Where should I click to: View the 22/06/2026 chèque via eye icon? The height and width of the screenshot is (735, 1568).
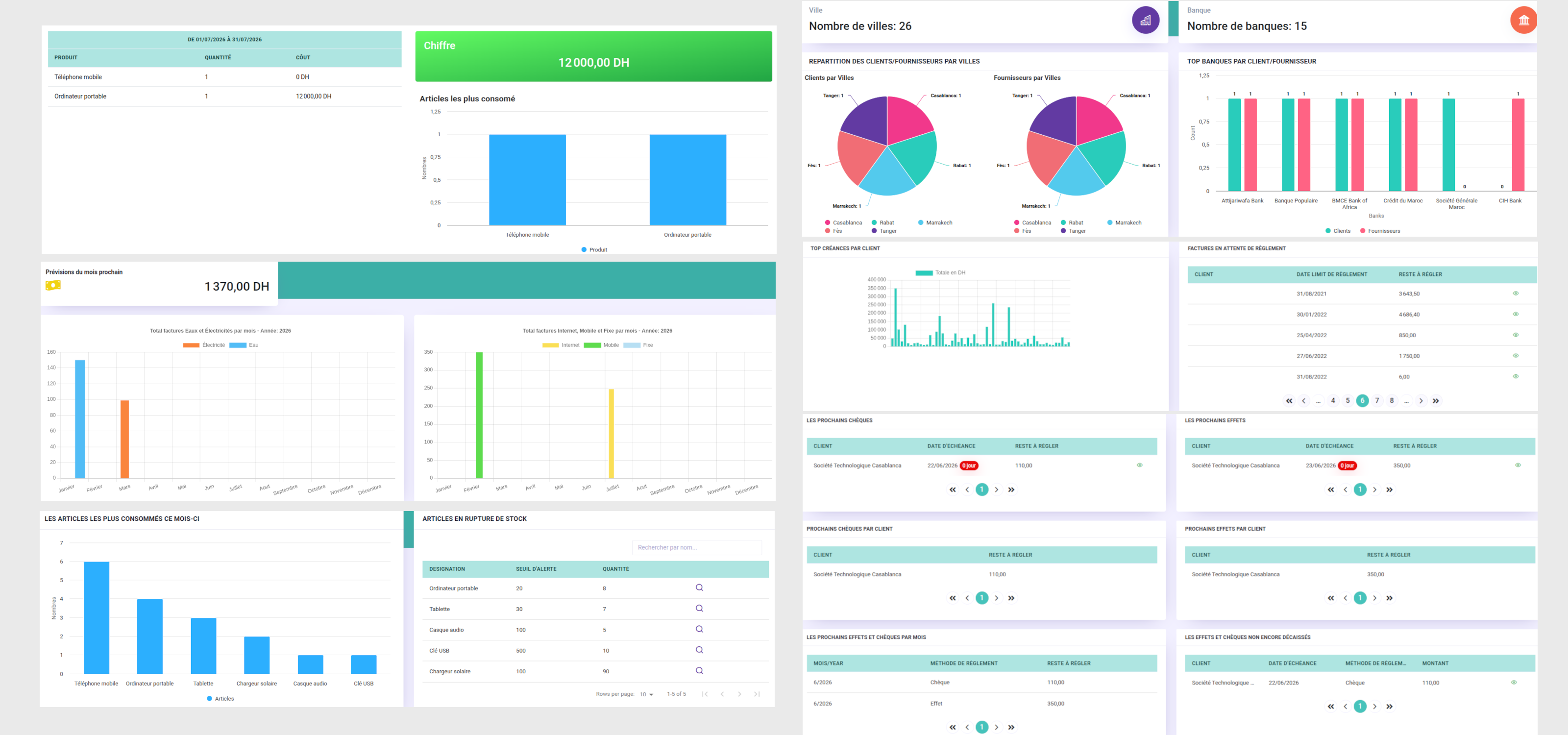(1139, 465)
